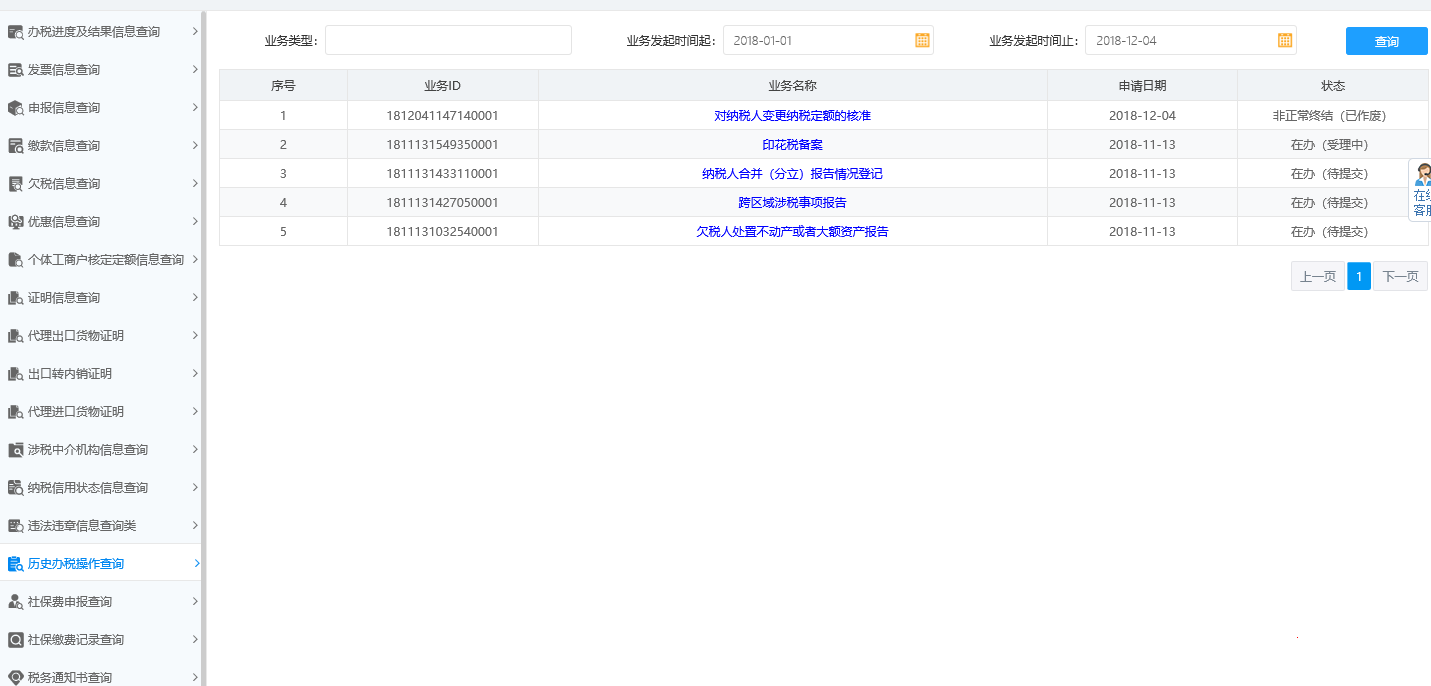Click the 社保缴费记录查询 magnifier icon
The width and height of the screenshot is (1431, 686).
coord(15,640)
